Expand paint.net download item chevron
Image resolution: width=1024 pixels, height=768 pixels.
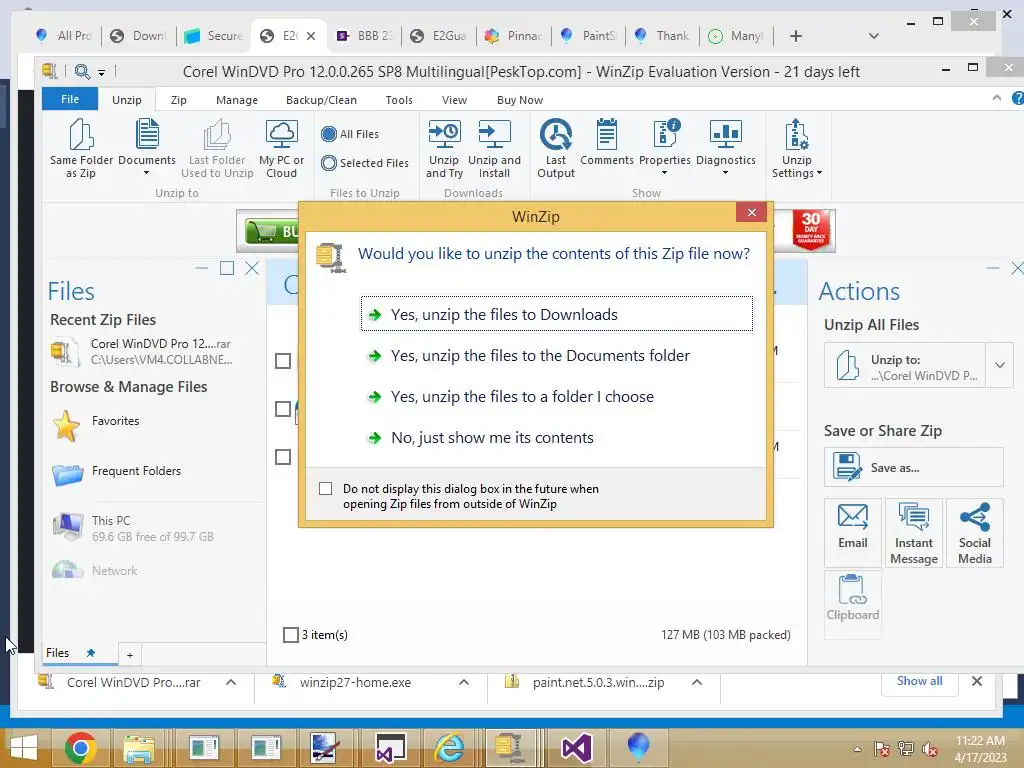click(x=697, y=682)
